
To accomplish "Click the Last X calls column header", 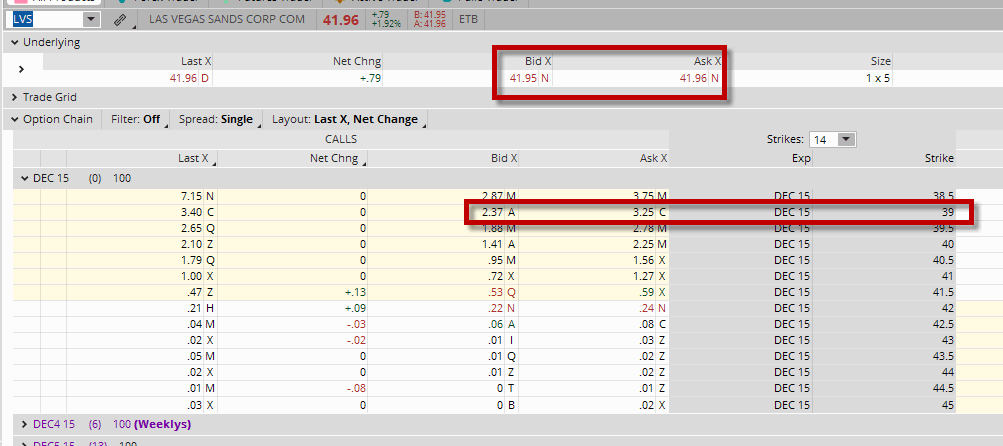I will (195, 158).
